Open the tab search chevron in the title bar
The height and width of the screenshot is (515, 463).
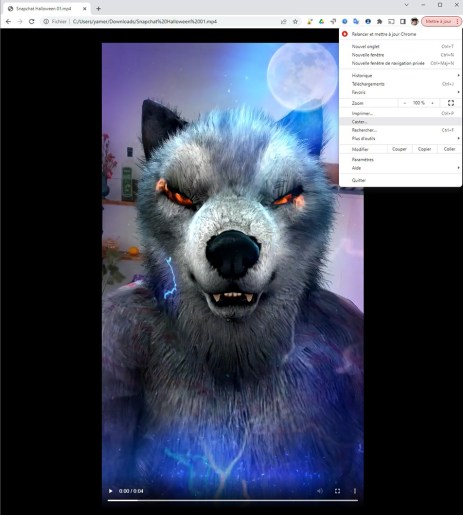click(406, 5)
